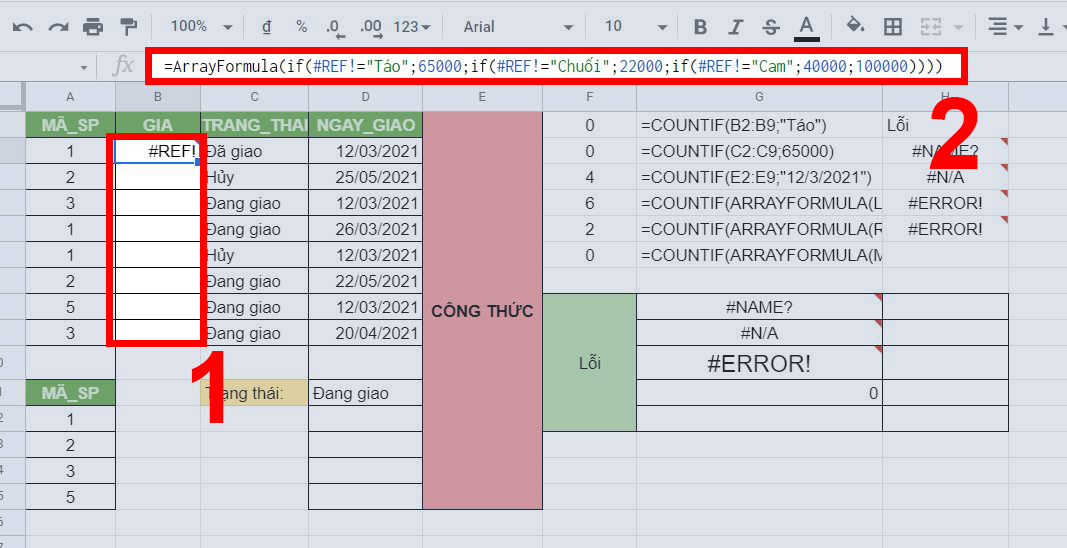Select the #NAME? cell in bordered table

pyautogui.click(x=759, y=307)
